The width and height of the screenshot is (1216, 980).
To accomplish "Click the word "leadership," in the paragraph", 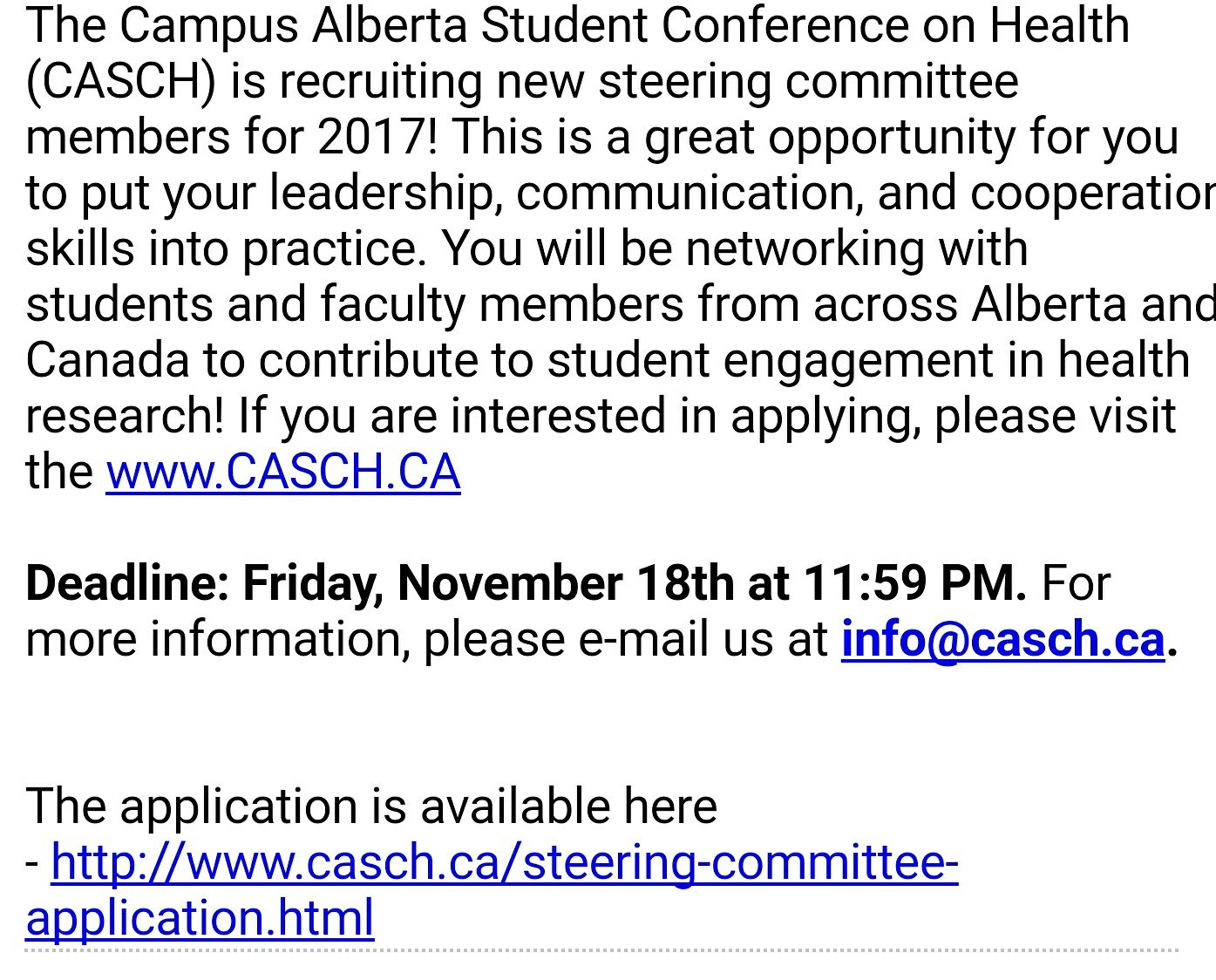I will point(385,193).
